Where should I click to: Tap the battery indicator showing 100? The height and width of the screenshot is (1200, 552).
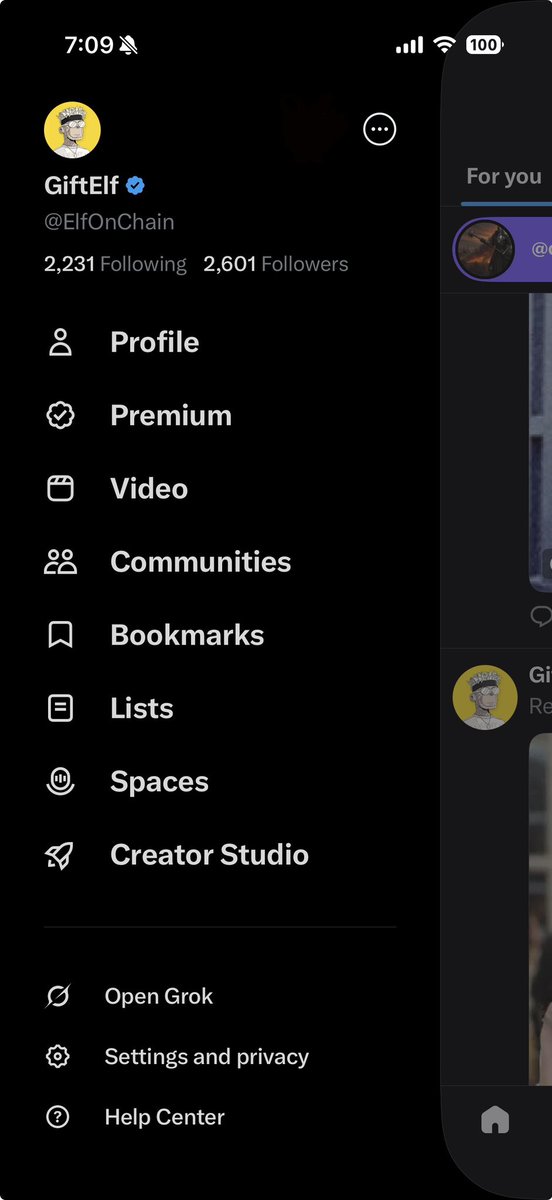click(485, 45)
